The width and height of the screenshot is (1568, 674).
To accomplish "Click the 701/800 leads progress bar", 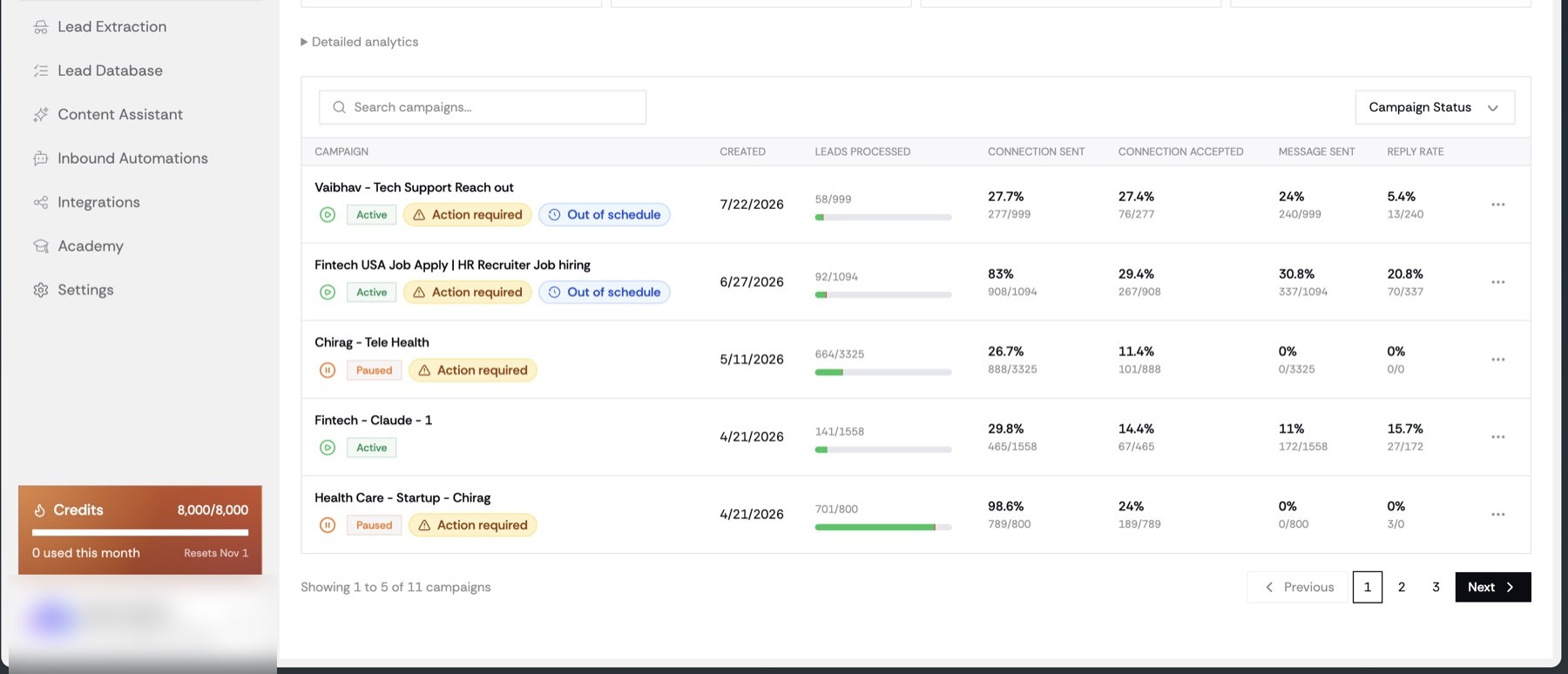I will coord(883,528).
